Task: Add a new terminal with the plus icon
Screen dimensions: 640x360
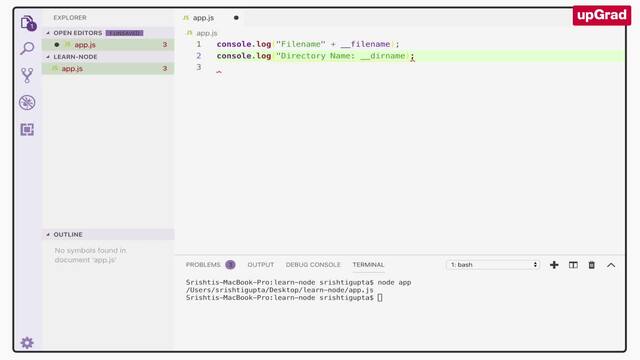Action: click(554, 265)
